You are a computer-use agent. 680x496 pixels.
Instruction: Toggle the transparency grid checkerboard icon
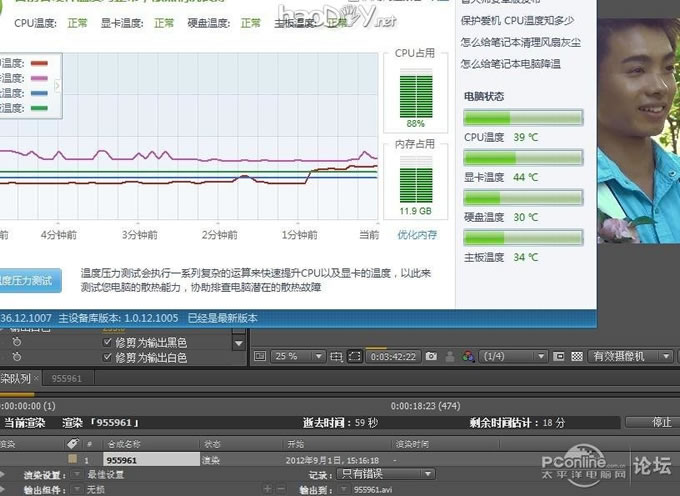(x=577, y=356)
